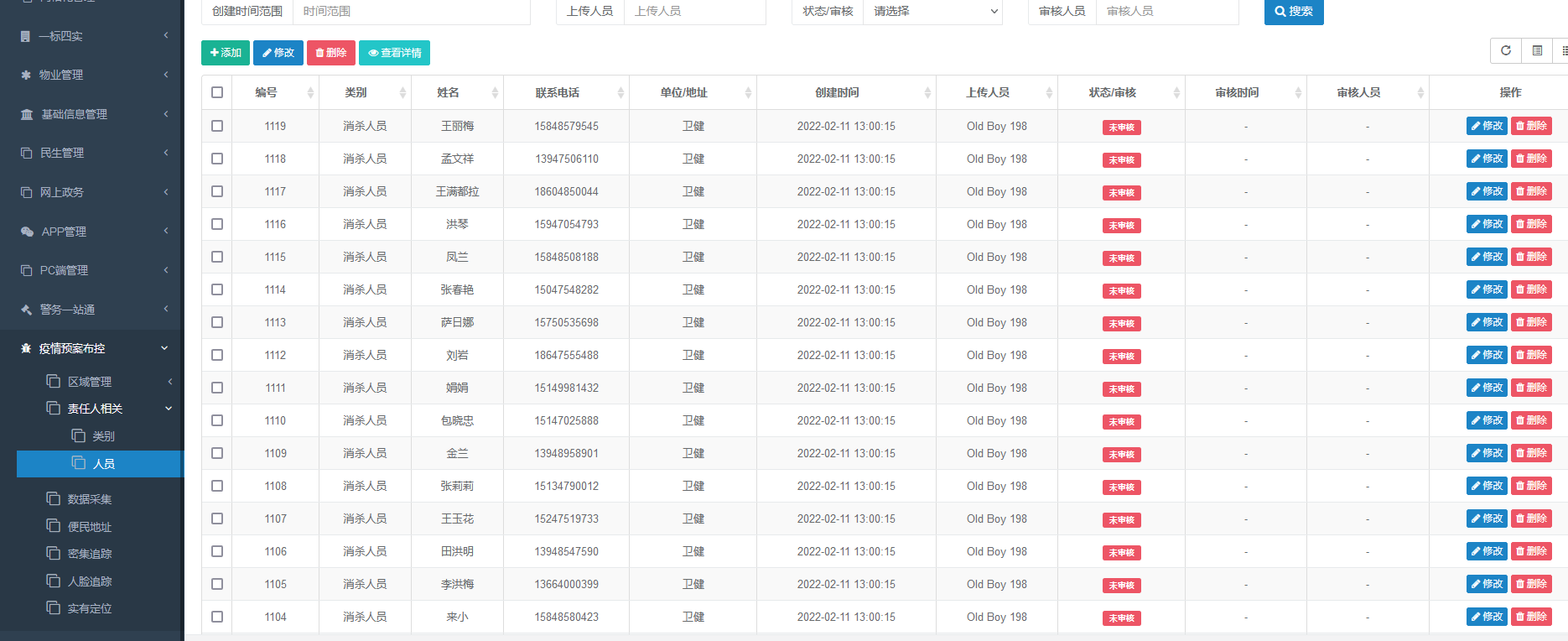Click the APP管理 chat icon
Image resolution: width=1568 pixels, height=641 pixels.
point(27,232)
